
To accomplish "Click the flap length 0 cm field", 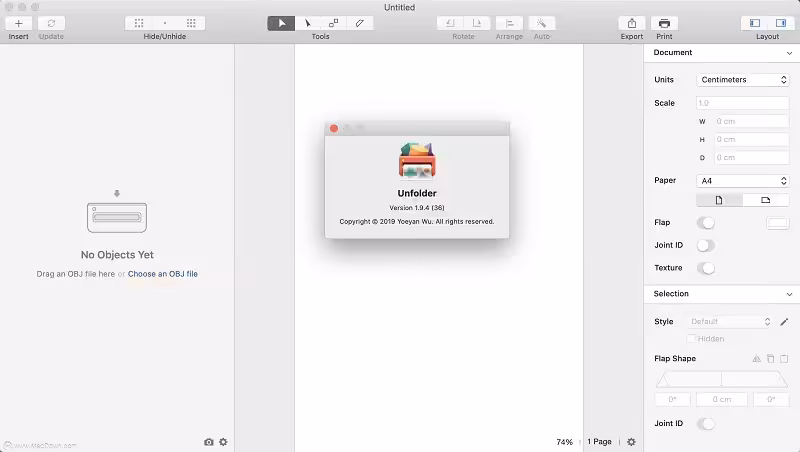I will point(721,399).
